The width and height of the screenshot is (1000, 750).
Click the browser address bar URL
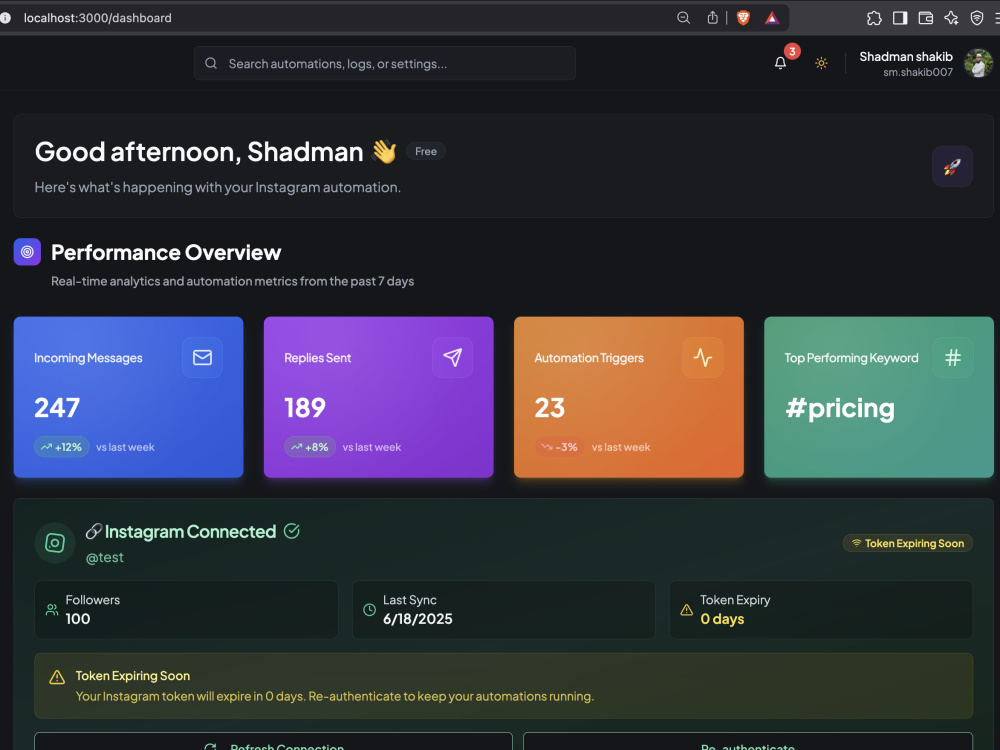pyautogui.click(x=98, y=18)
